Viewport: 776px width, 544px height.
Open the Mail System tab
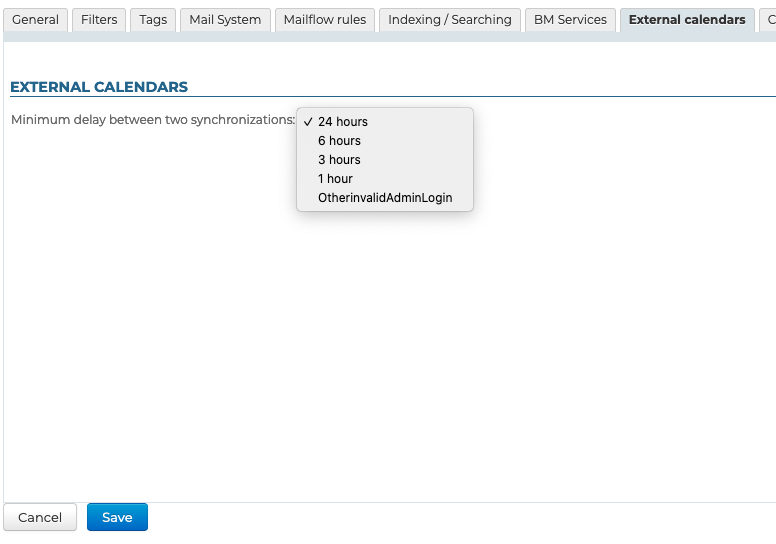pos(225,20)
